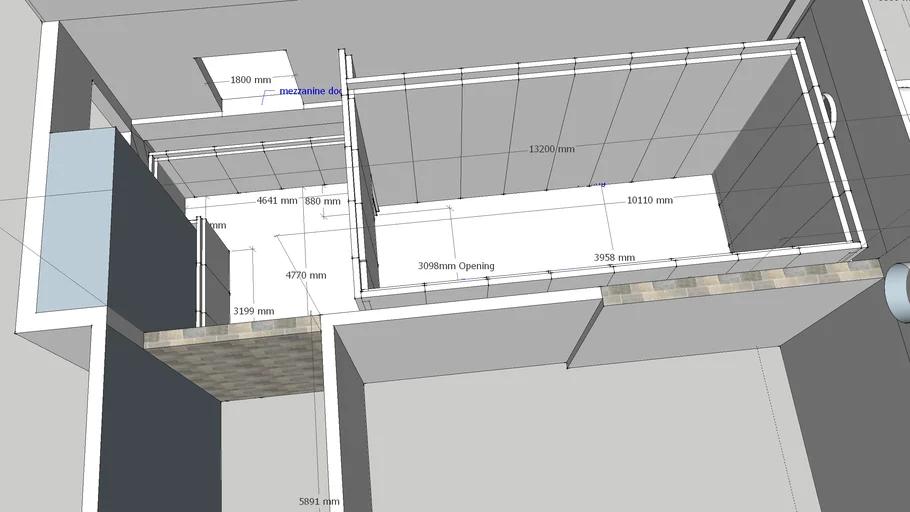Pick the 3958 mm dimension text
Image resolution: width=910 pixels, height=512 pixels.
[x=614, y=258]
